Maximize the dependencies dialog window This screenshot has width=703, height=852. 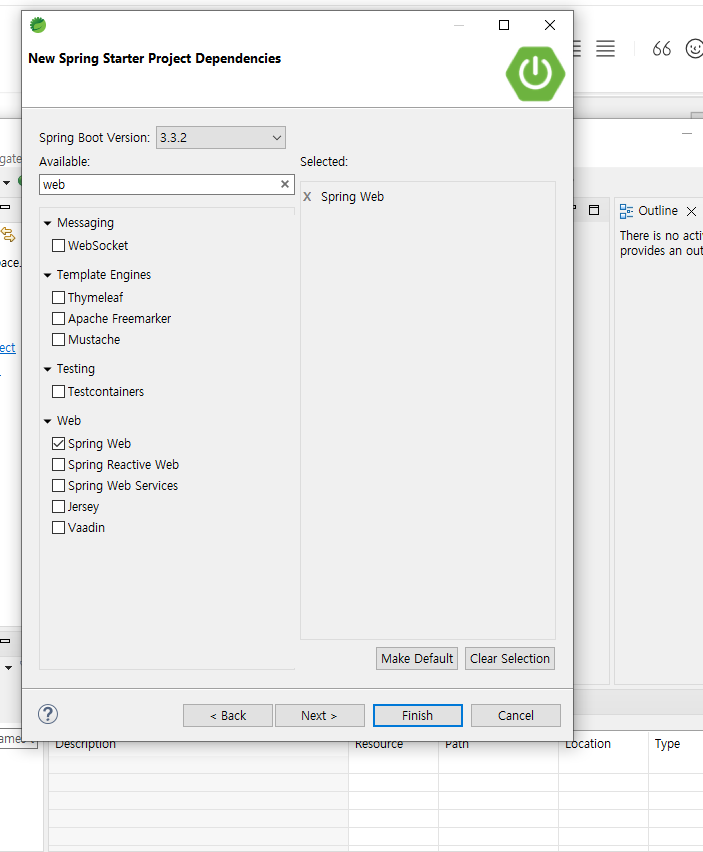[504, 25]
